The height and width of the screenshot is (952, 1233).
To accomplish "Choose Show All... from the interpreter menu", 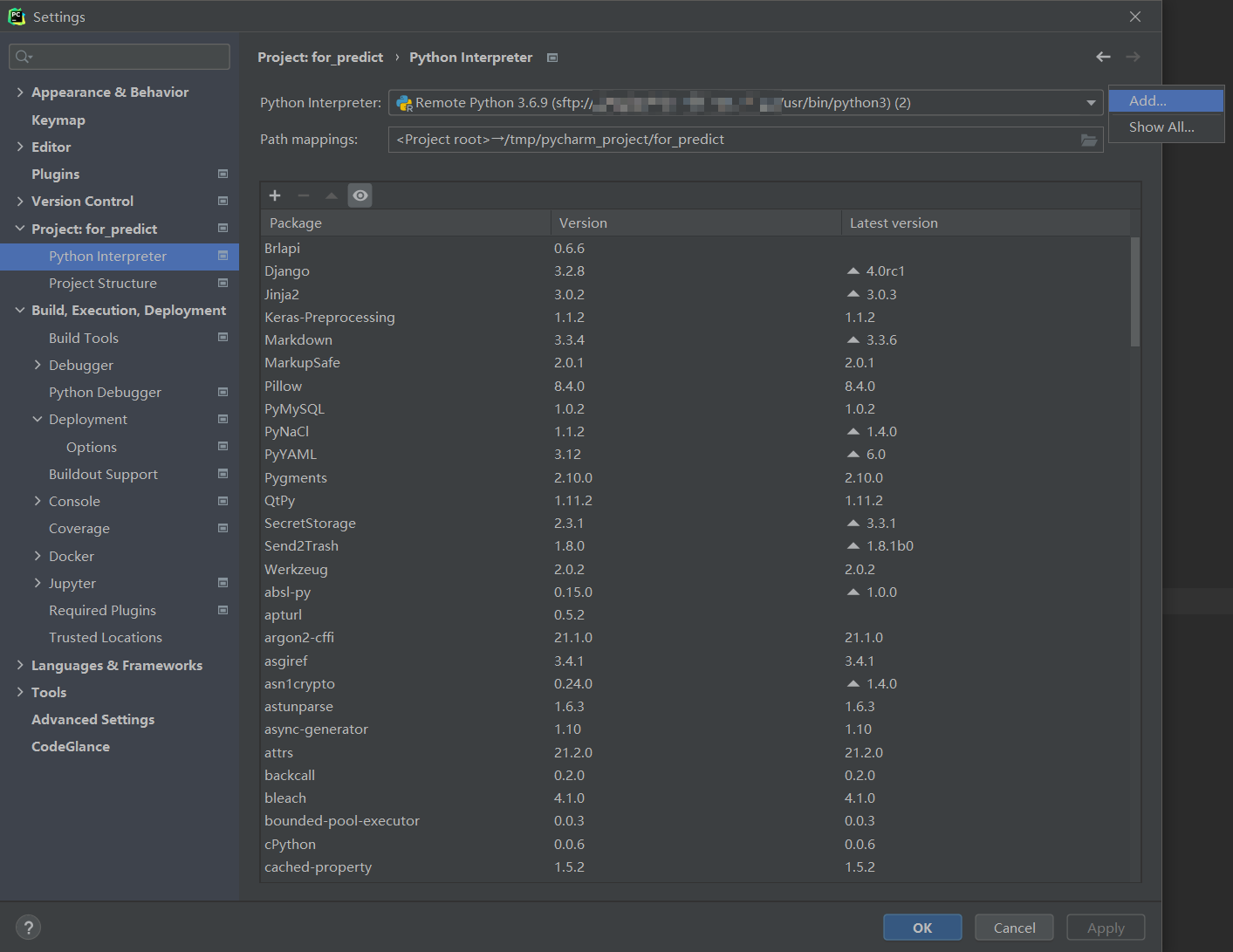I will (x=1166, y=127).
